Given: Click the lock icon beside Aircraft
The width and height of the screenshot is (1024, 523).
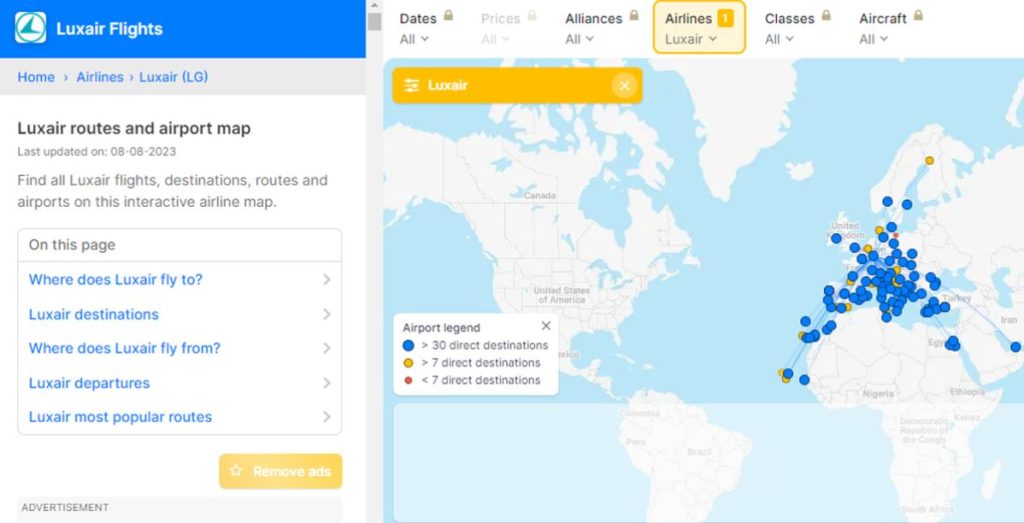Looking at the screenshot, I should coord(918,15).
